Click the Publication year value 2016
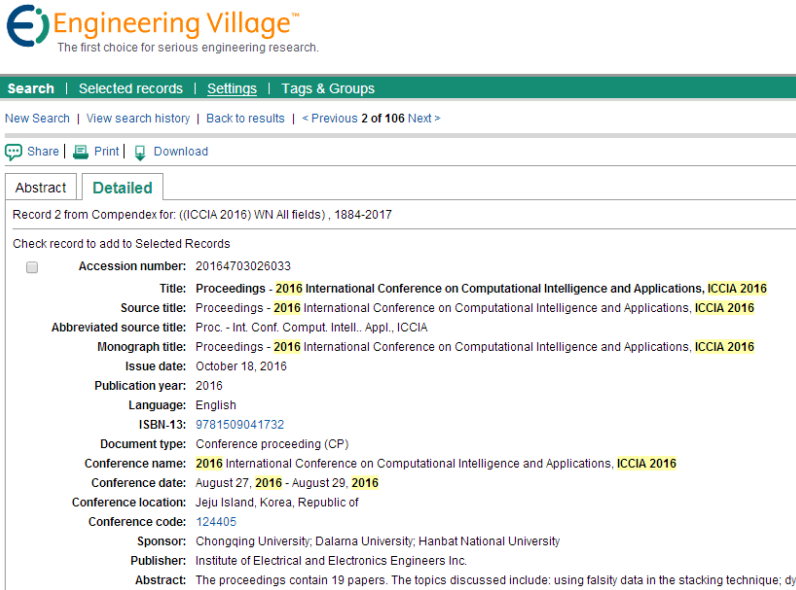Viewport: 796px width, 590px height. (209, 386)
